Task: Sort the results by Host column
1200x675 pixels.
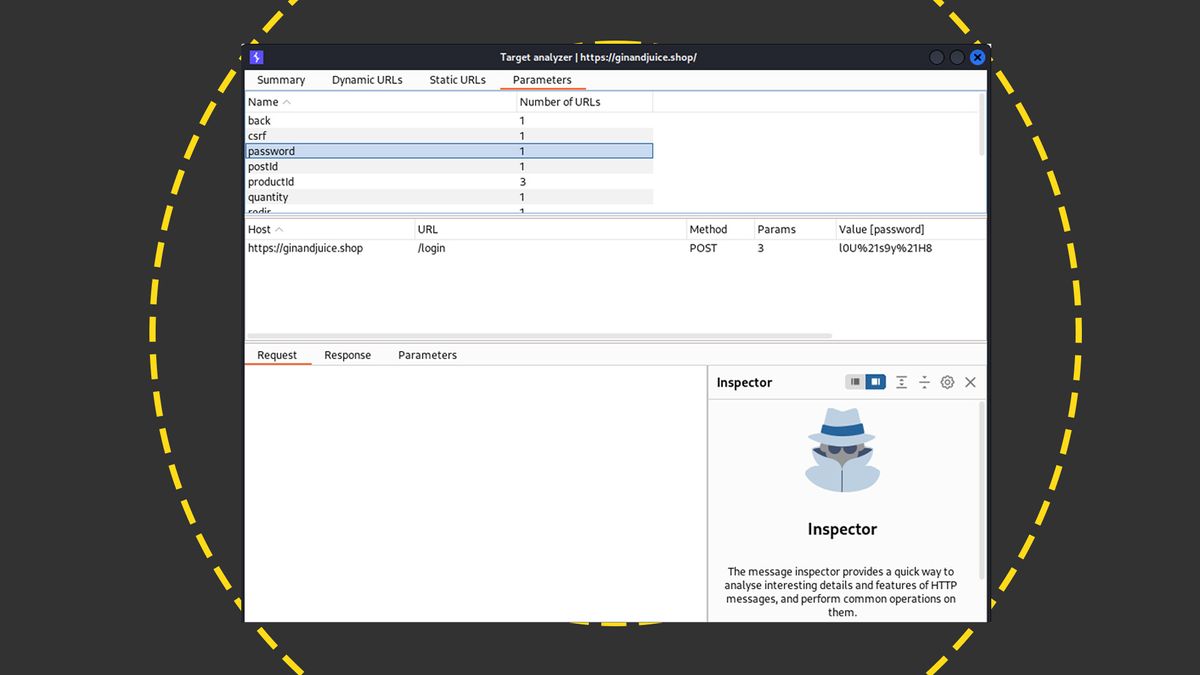Action: (x=262, y=228)
